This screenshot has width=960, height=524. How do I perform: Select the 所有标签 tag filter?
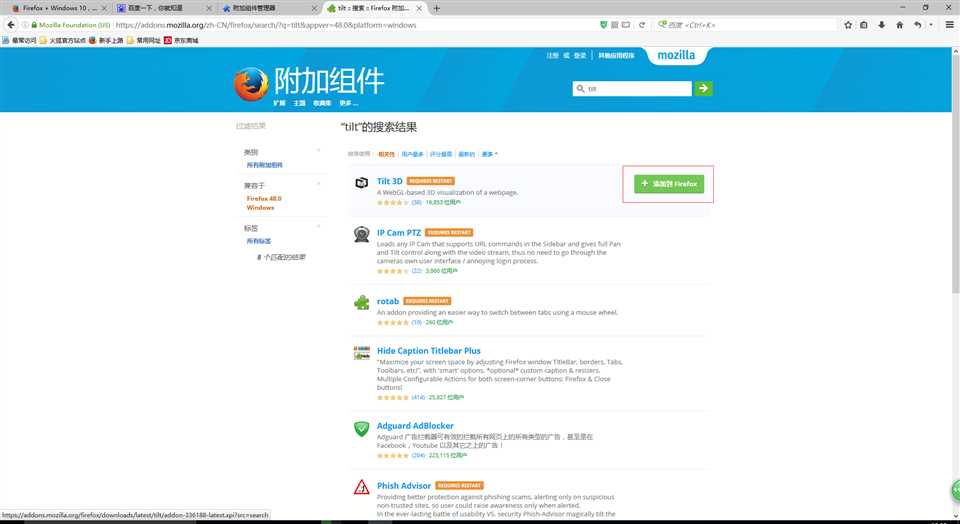pyautogui.click(x=258, y=241)
